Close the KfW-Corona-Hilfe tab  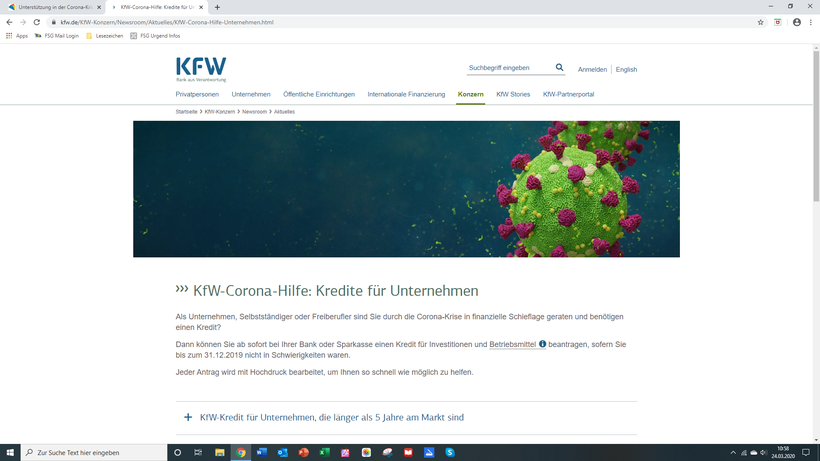201,7
